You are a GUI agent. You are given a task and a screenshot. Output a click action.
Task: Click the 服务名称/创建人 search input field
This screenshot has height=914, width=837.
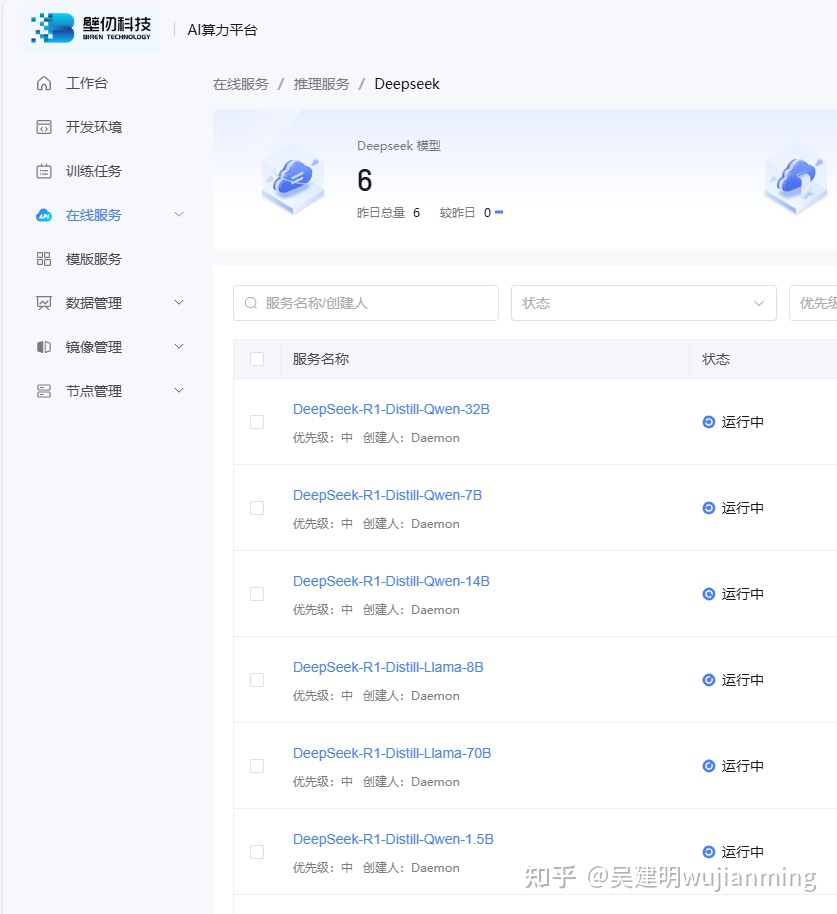(365, 302)
